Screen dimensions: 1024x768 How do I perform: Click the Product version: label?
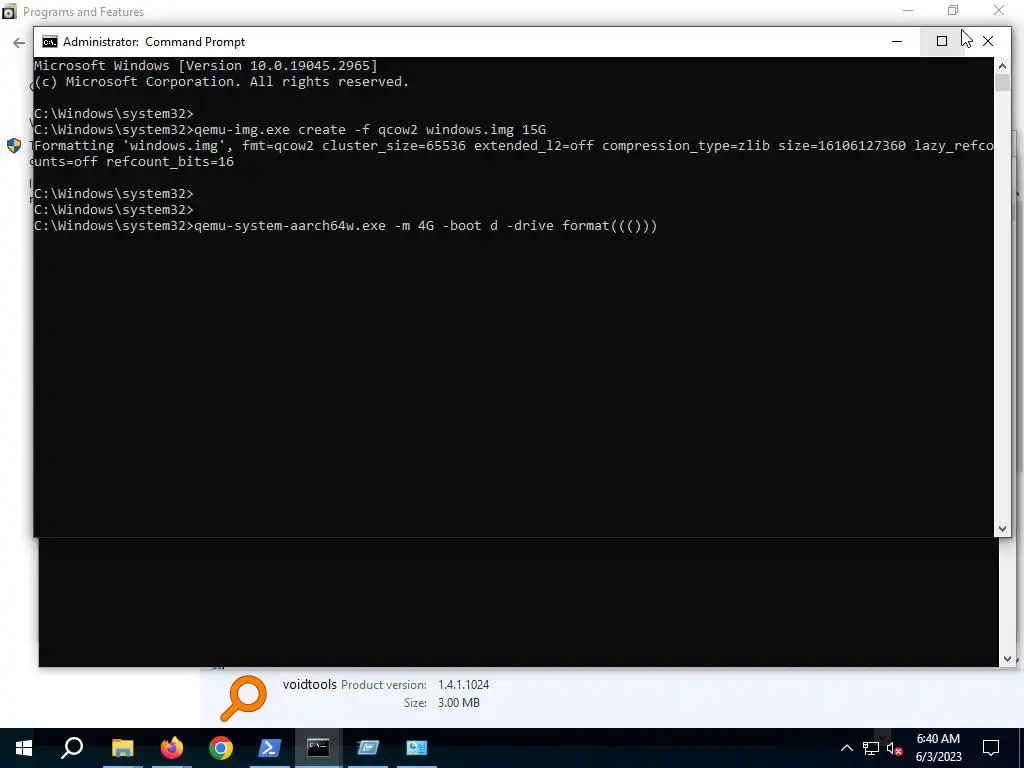(384, 685)
